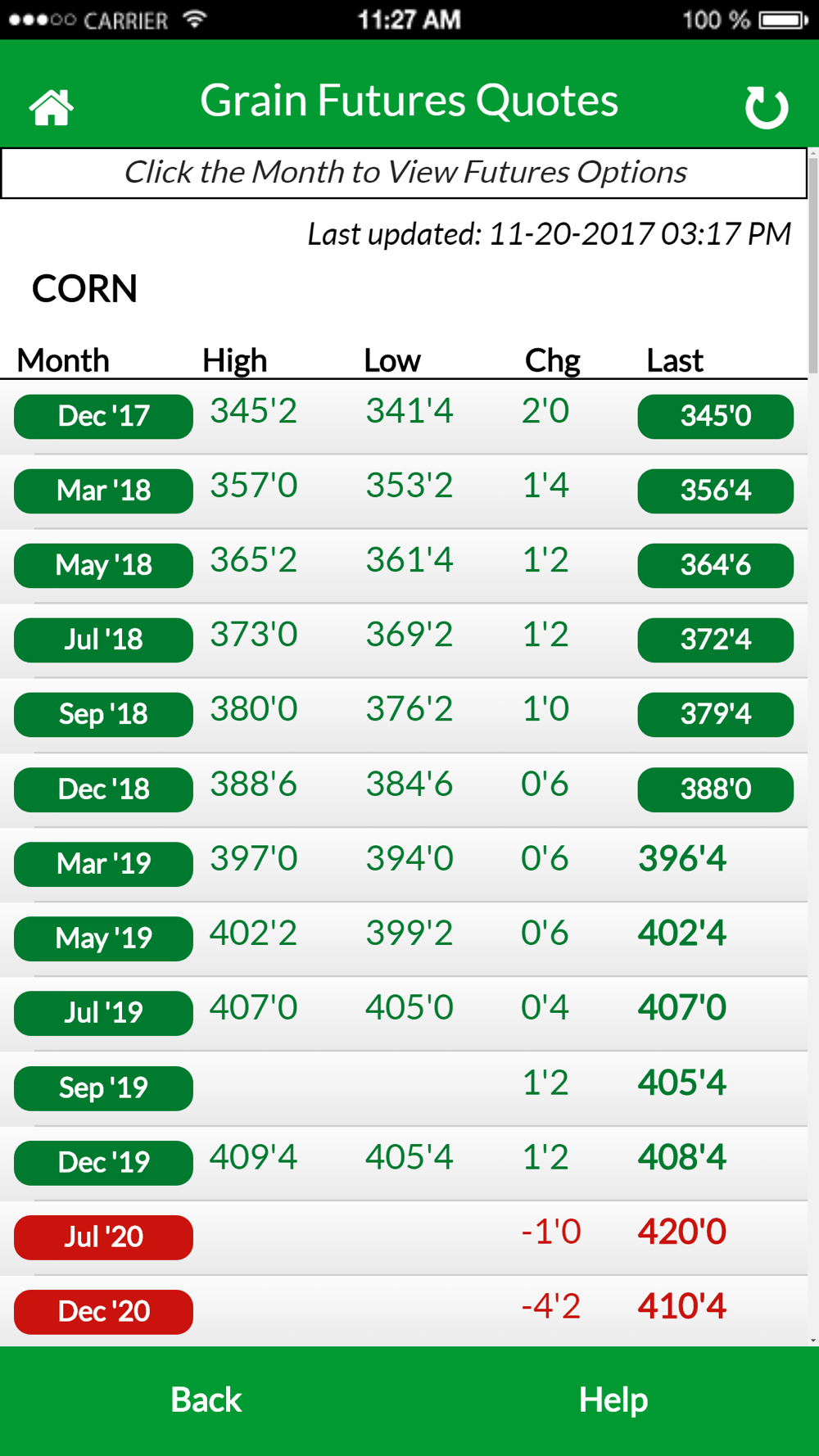Open the Jul '18 contract month
The height and width of the screenshot is (1456, 819).
click(x=103, y=640)
